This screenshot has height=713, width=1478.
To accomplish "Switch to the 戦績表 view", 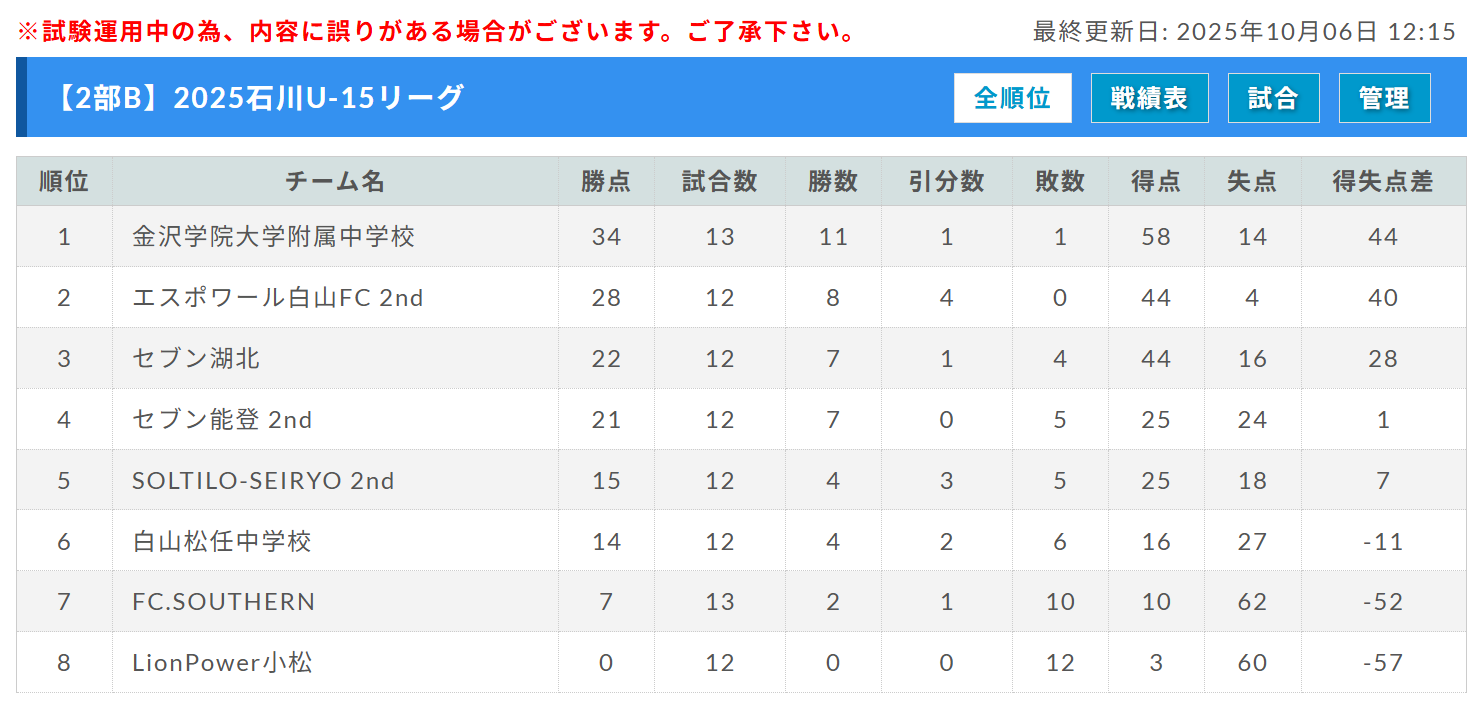I will pos(1149,98).
